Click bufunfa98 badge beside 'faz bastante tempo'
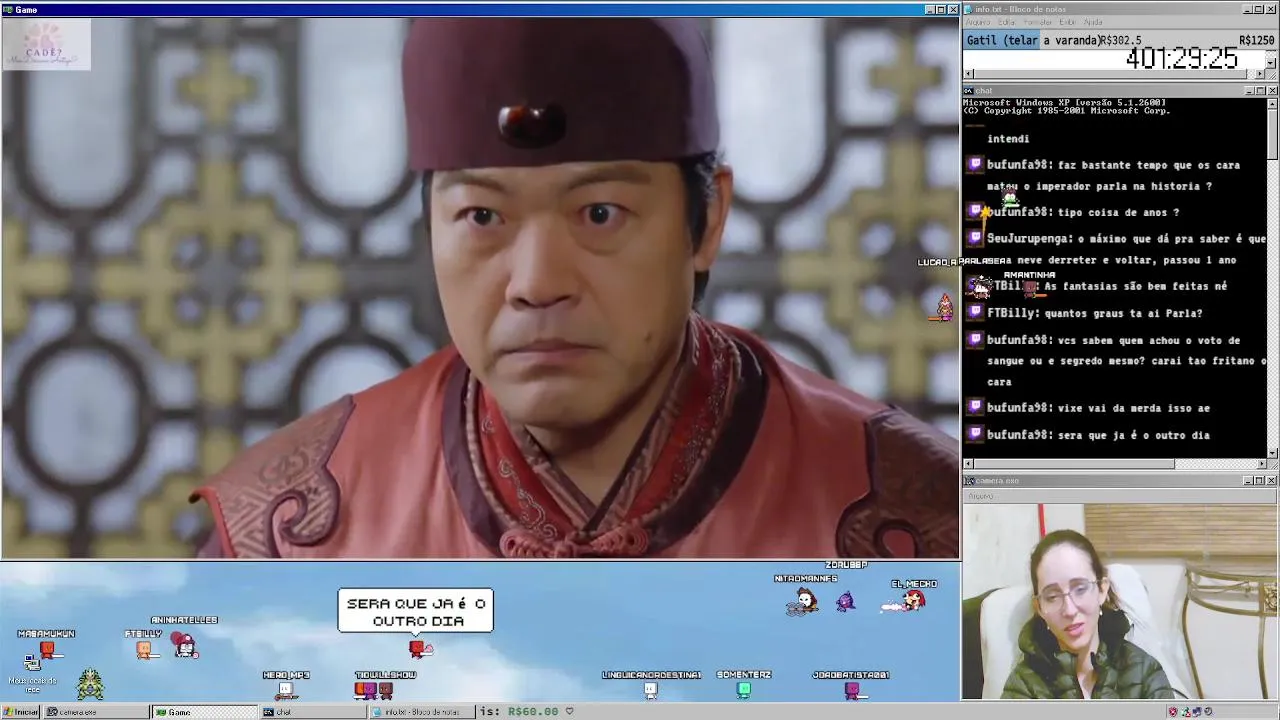The height and width of the screenshot is (720, 1280). [975, 164]
